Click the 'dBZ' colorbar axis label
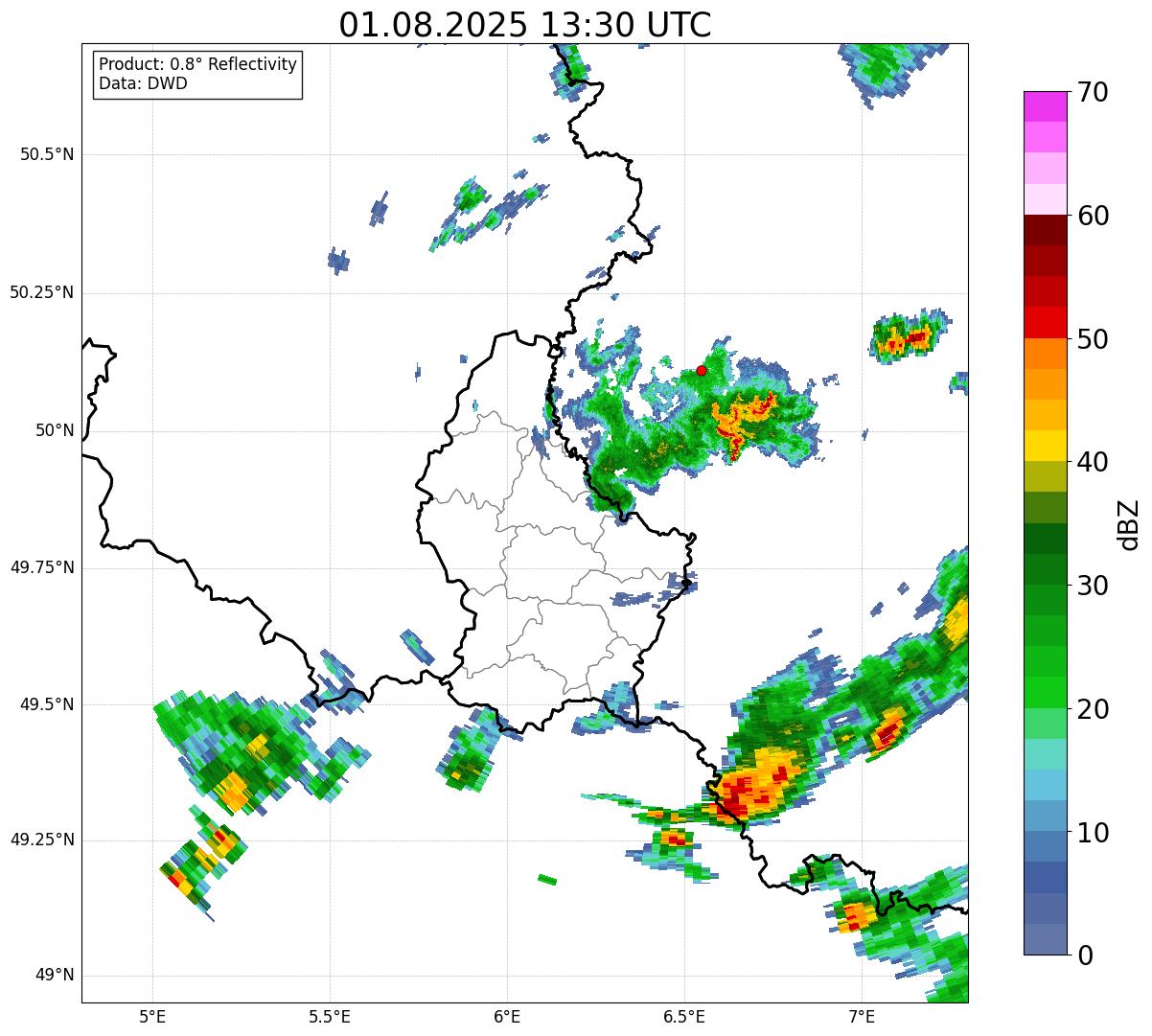Viewport: 1152px width, 1036px height. pyautogui.click(x=1130, y=524)
